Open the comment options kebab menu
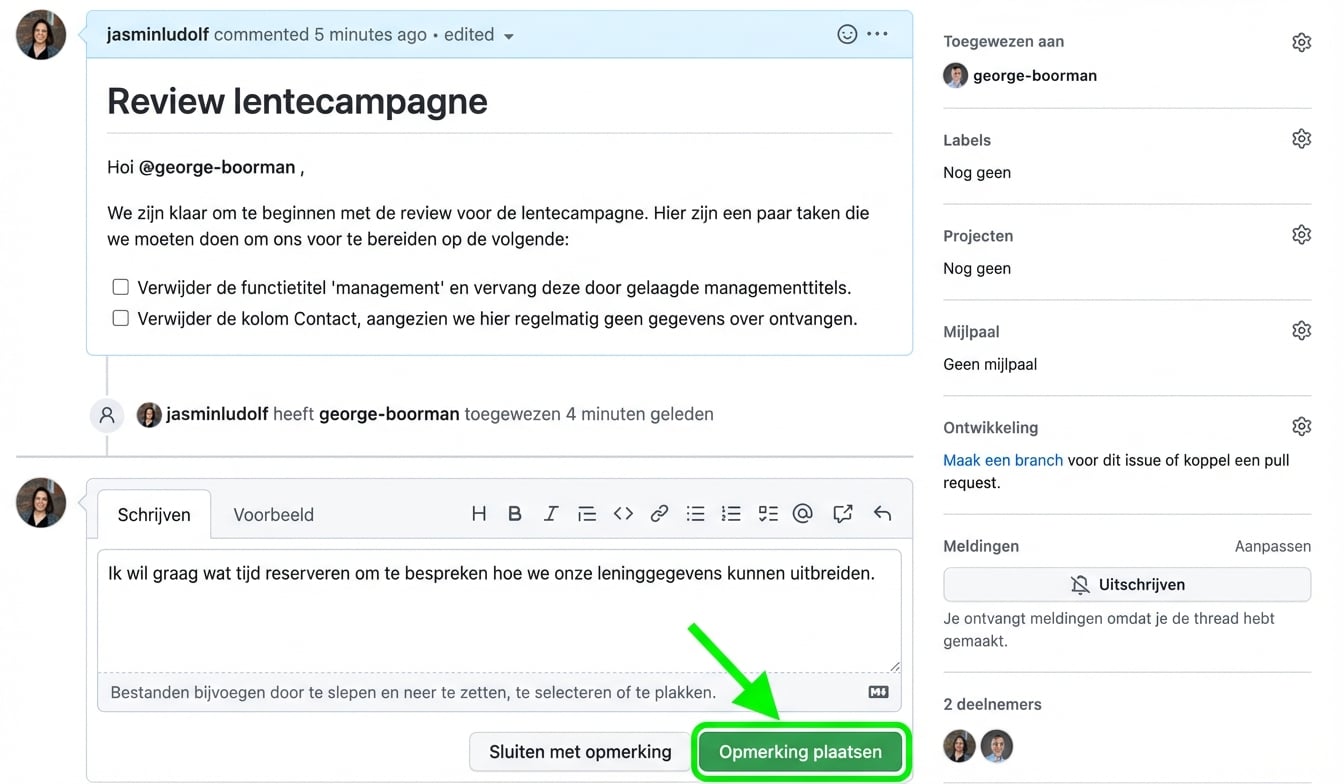 (877, 33)
